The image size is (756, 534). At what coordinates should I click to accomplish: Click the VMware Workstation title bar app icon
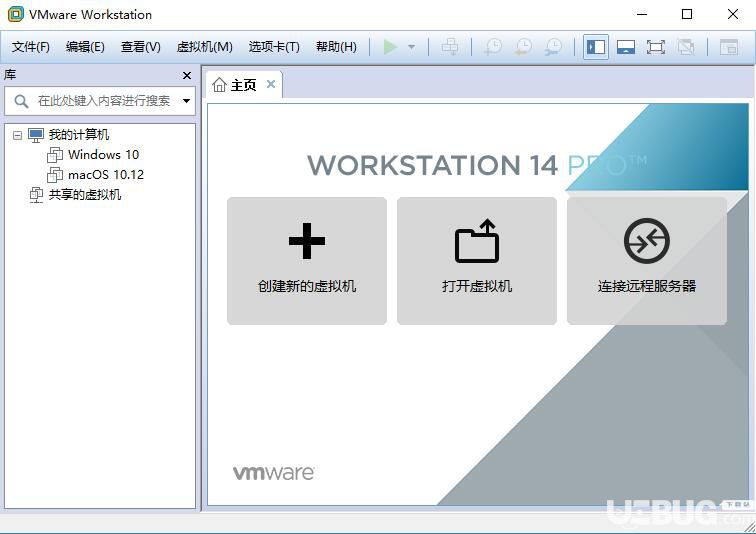[x=16, y=14]
